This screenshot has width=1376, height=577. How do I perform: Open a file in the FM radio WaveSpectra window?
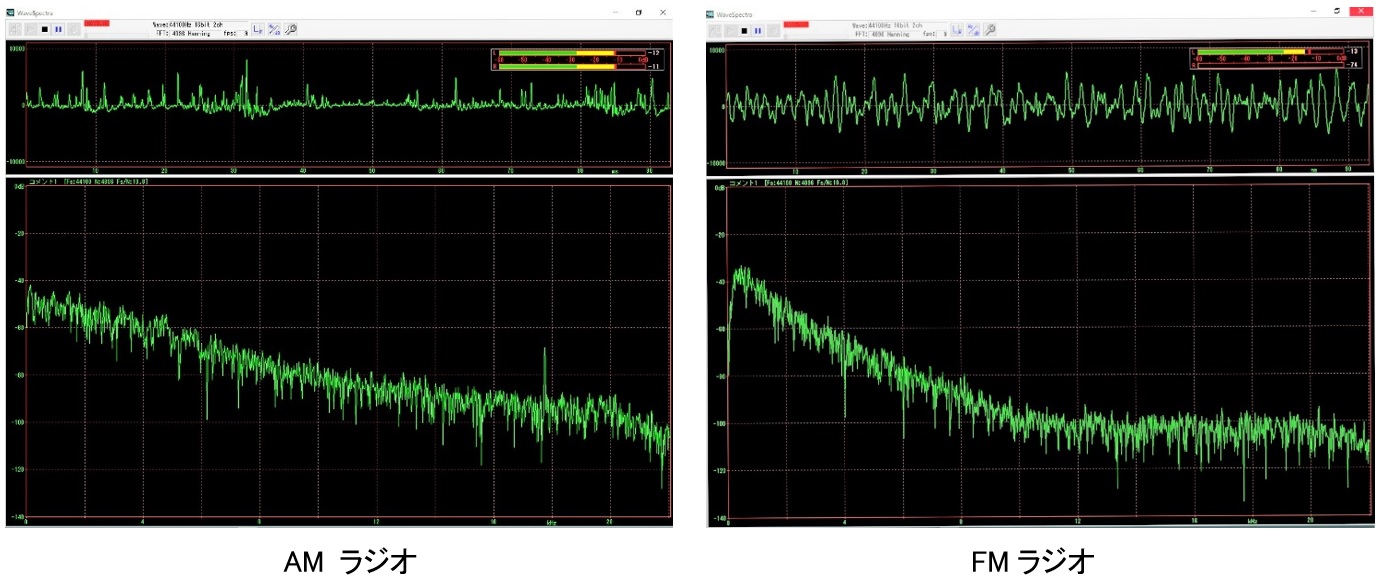pos(715,31)
